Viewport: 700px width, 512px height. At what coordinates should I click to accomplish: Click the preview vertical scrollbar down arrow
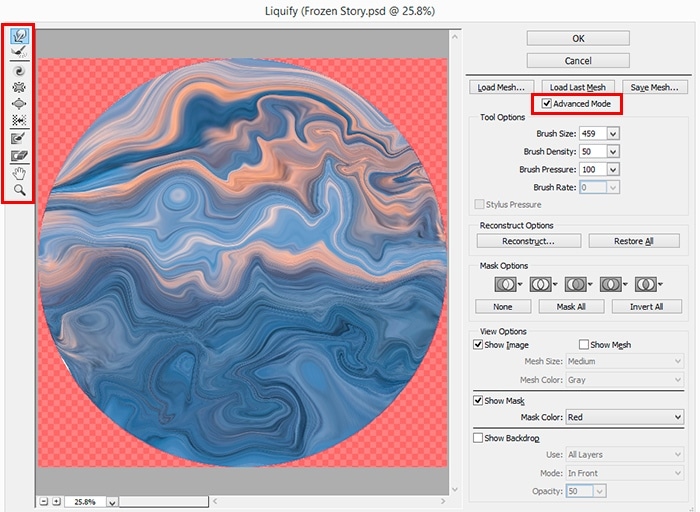tap(455, 490)
